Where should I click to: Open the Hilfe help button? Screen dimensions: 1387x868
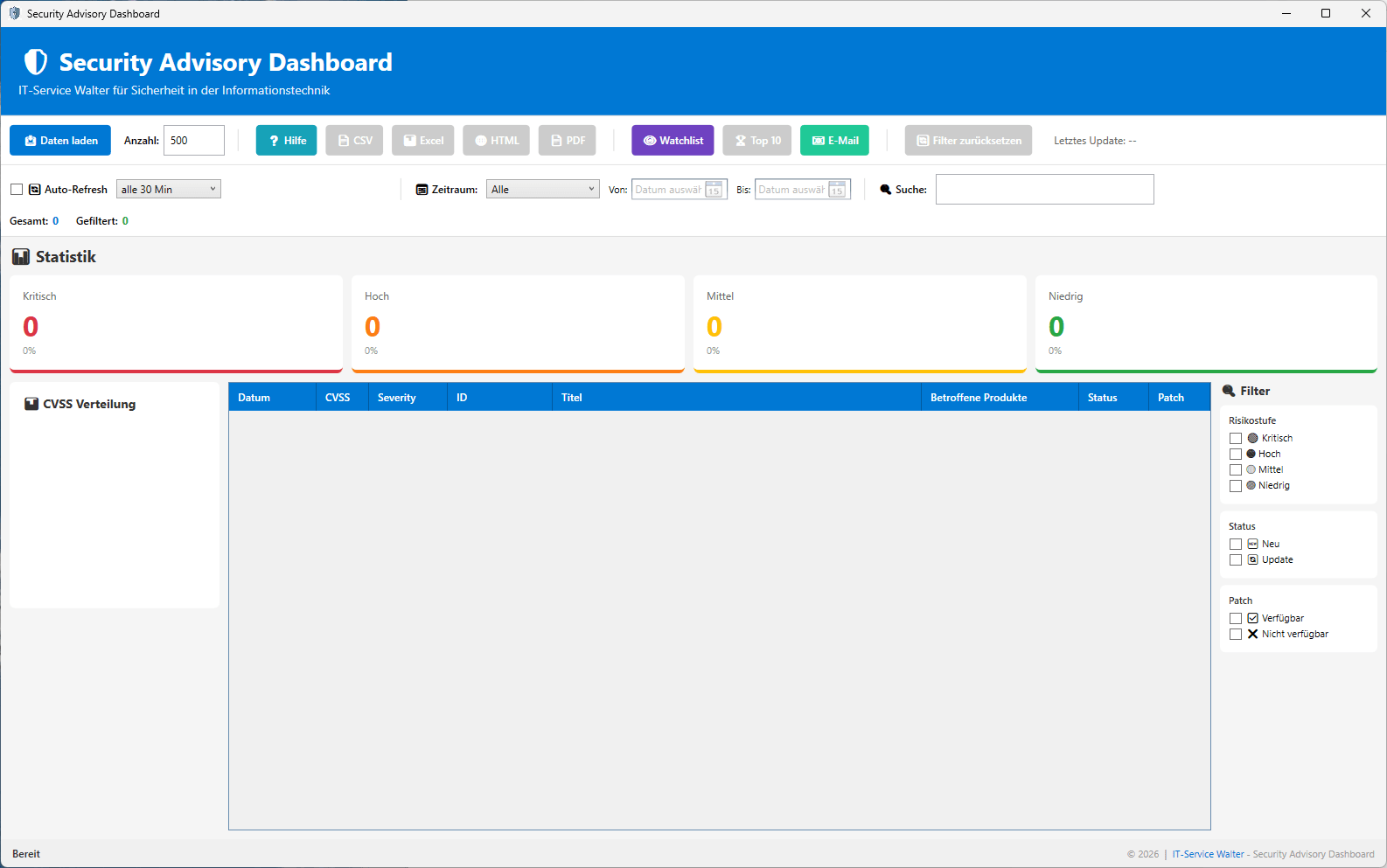[286, 141]
